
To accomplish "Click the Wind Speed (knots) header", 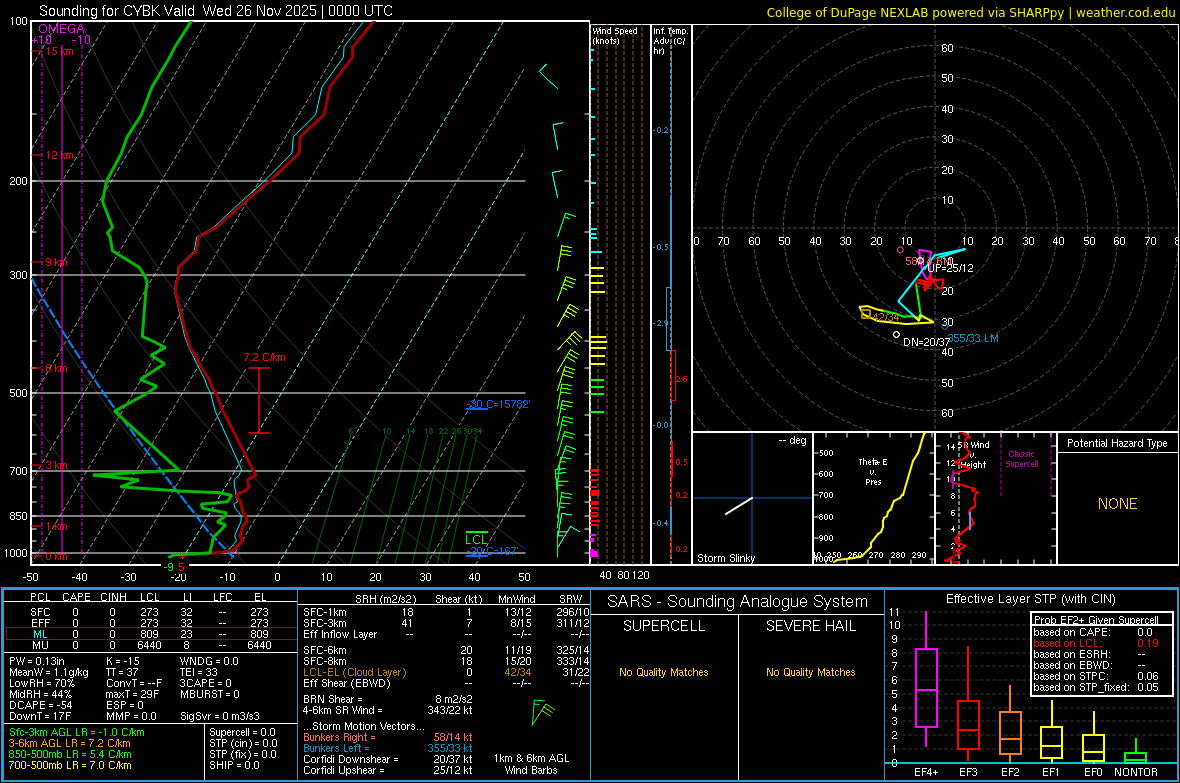I will coord(615,35).
